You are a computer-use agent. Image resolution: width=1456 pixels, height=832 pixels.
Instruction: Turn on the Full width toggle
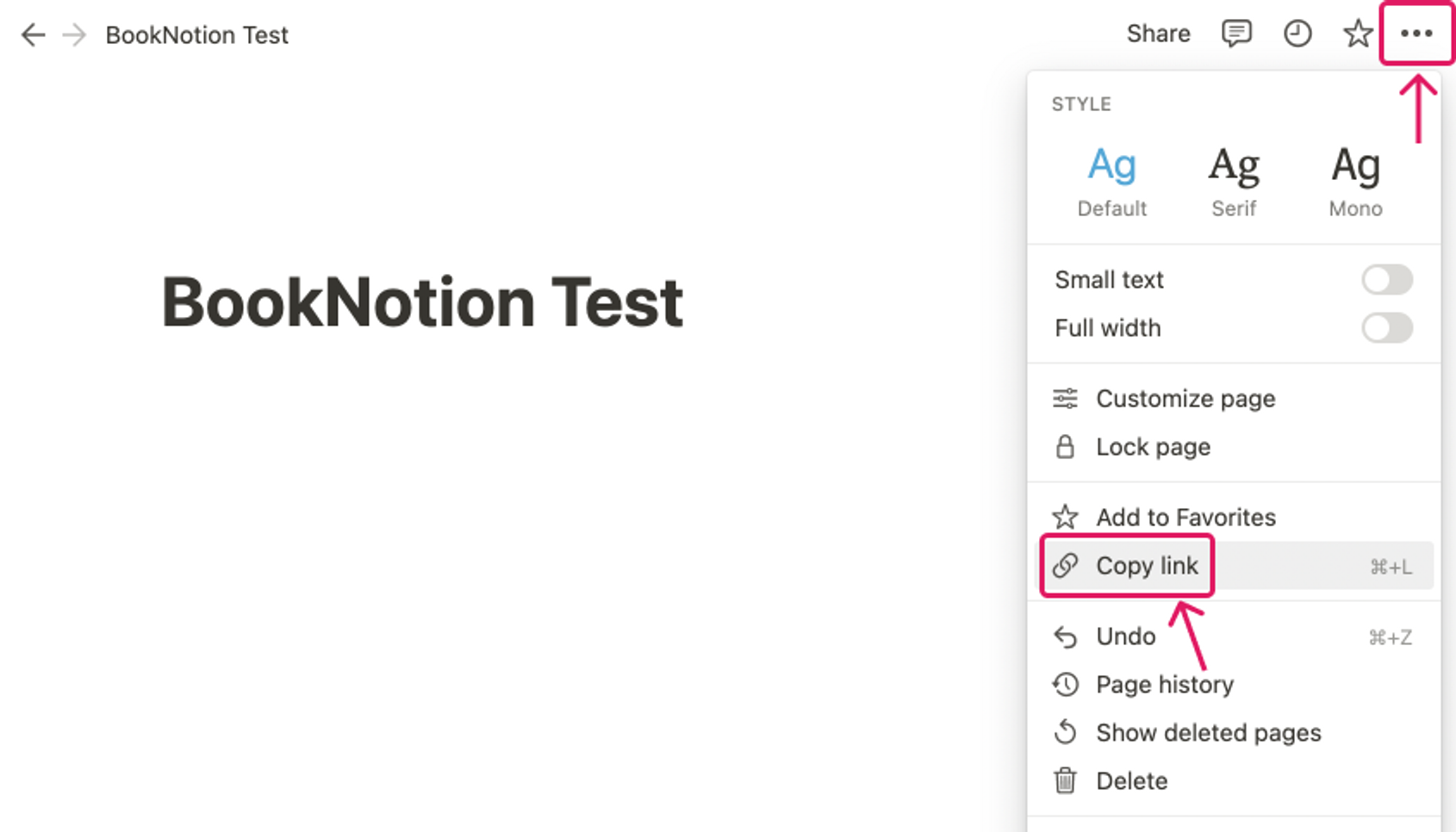[x=1387, y=327]
